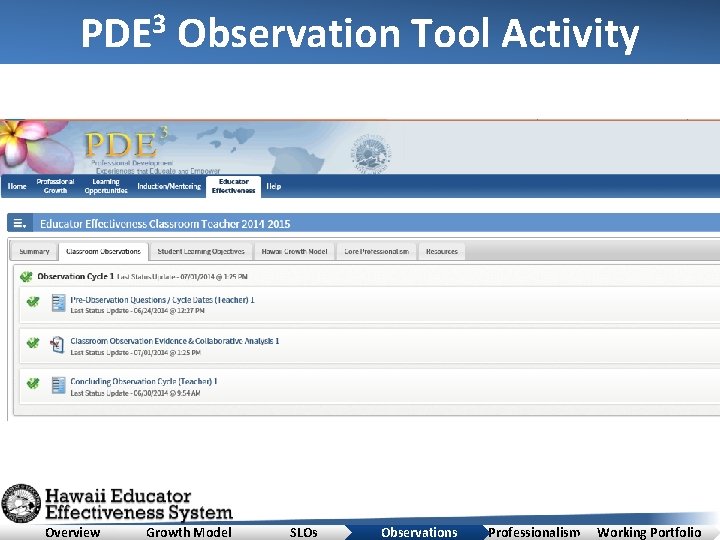Open Pre-Observation Questions / Cycle Dates (Teacher) 1 link

click(162, 300)
